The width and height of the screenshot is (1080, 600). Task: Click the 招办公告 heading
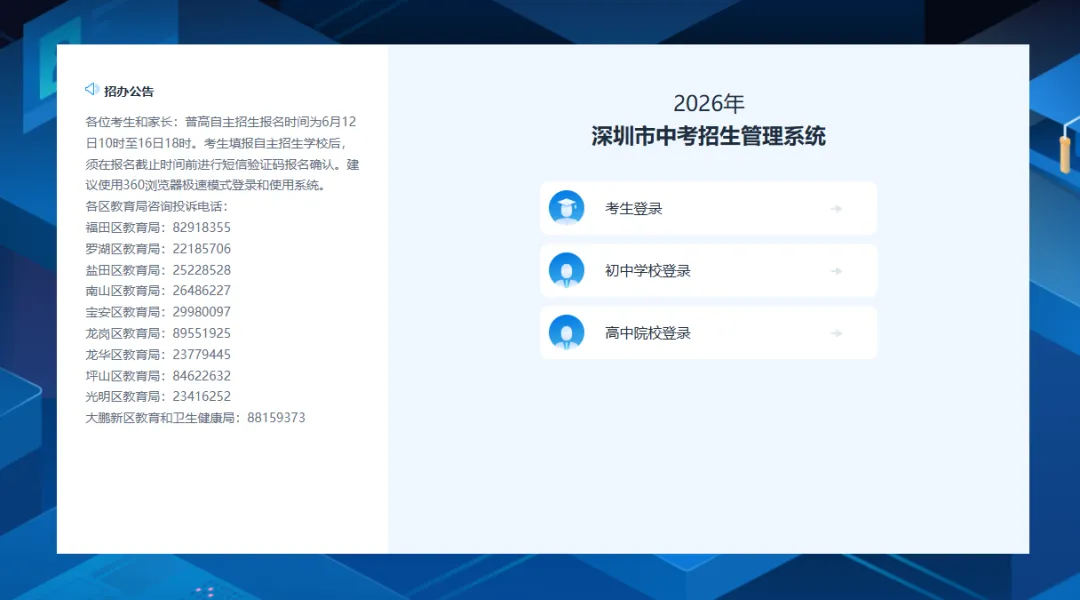[x=129, y=91]
